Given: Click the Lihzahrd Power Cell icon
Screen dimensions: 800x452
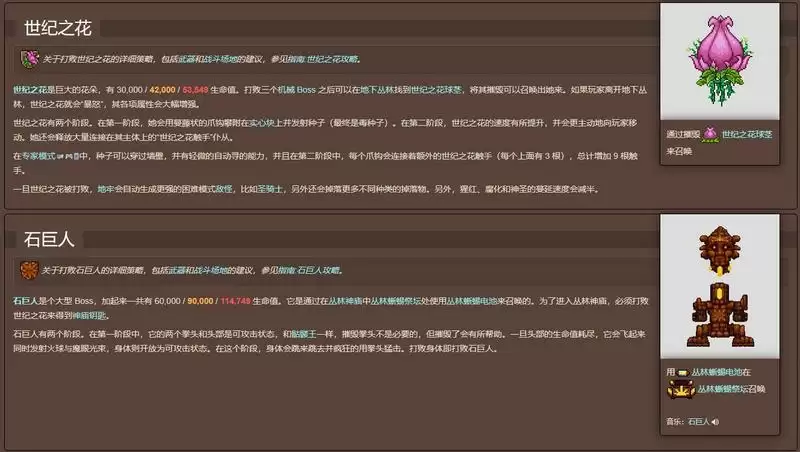Looking at the screenshot, I should pyautogui.click(x=682, y=372).
